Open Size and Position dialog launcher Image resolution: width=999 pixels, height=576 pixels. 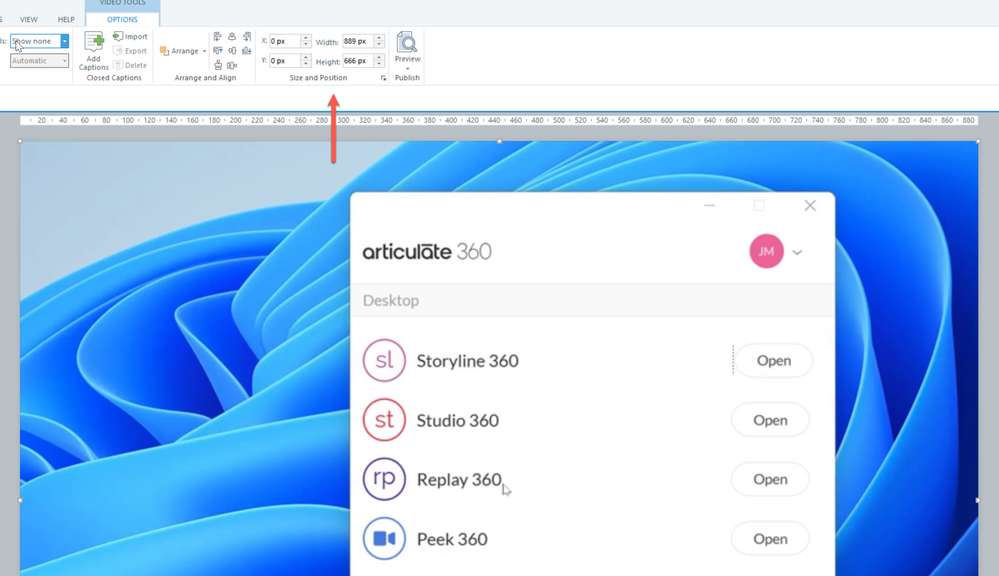pyautogui.click(x=384, y=78)
